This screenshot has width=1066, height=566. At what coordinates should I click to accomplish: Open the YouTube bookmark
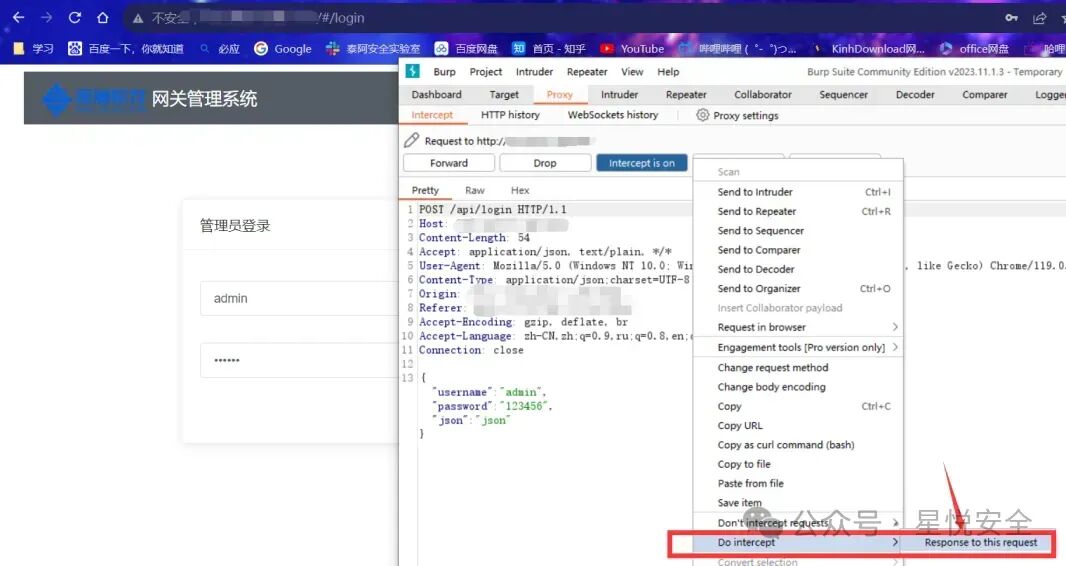(632, 48)
